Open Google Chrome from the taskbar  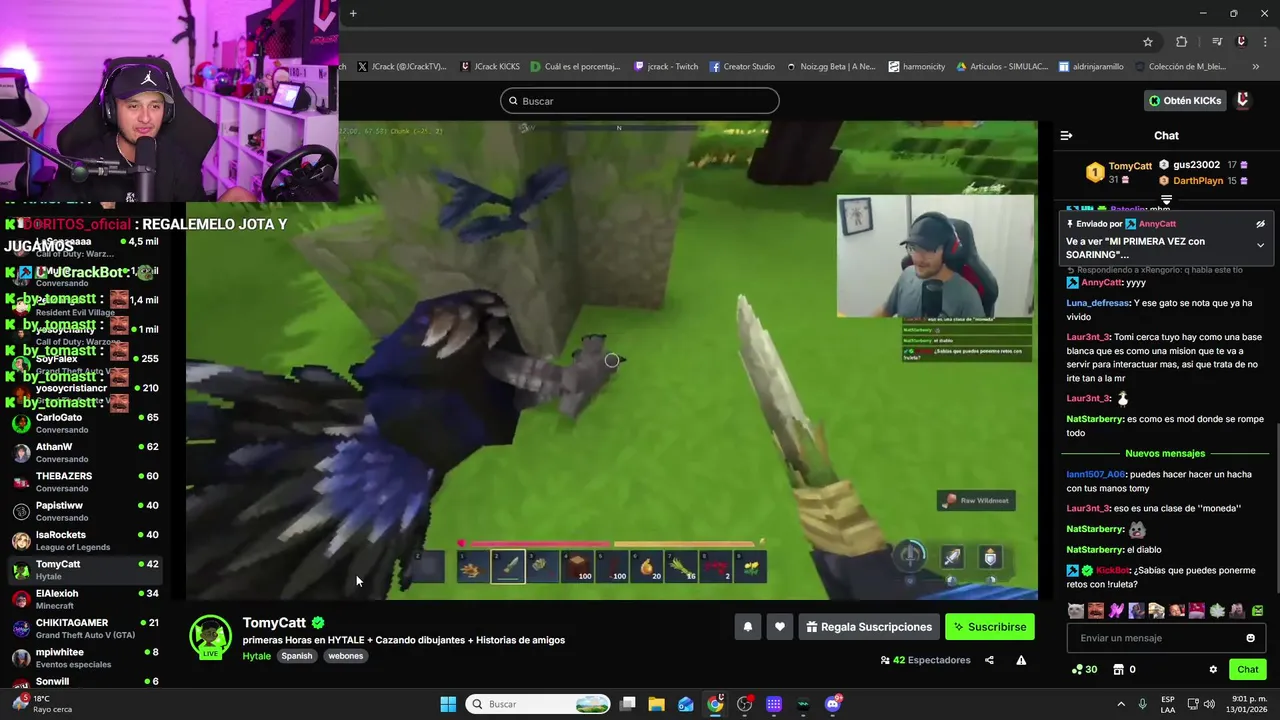point(715,704)
